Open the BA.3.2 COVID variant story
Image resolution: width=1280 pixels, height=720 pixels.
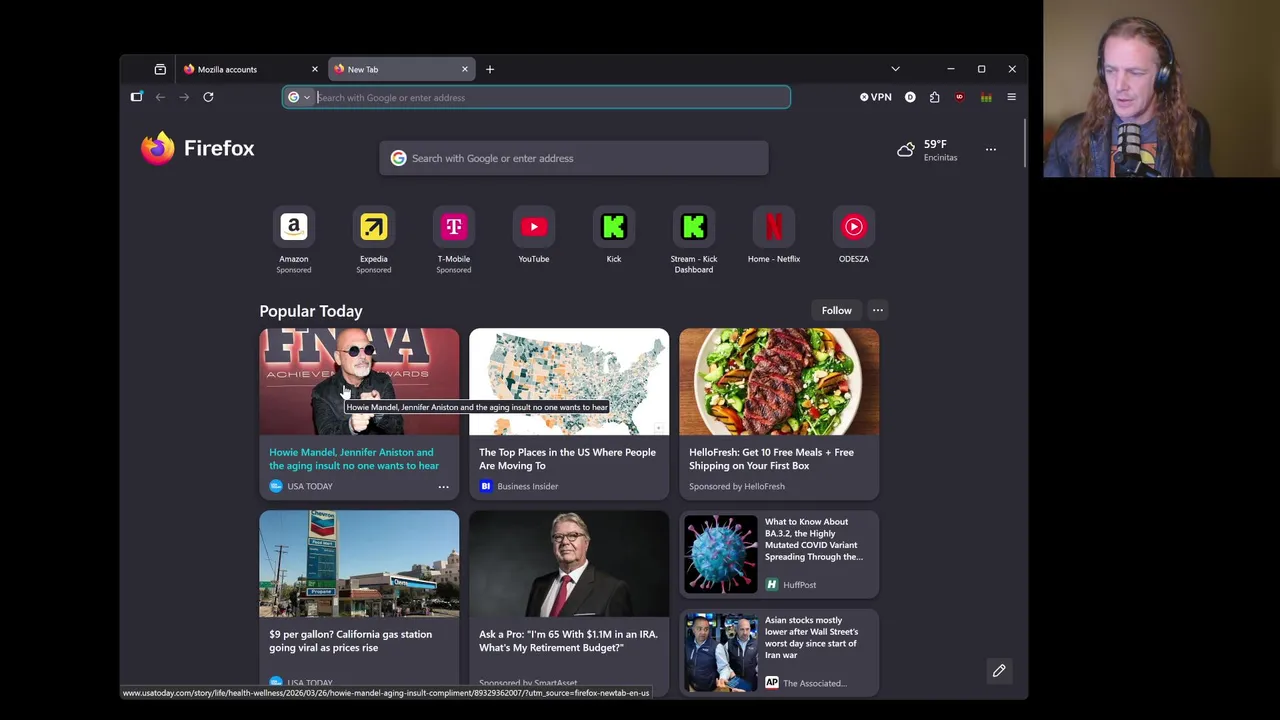(x=813, y=539)
